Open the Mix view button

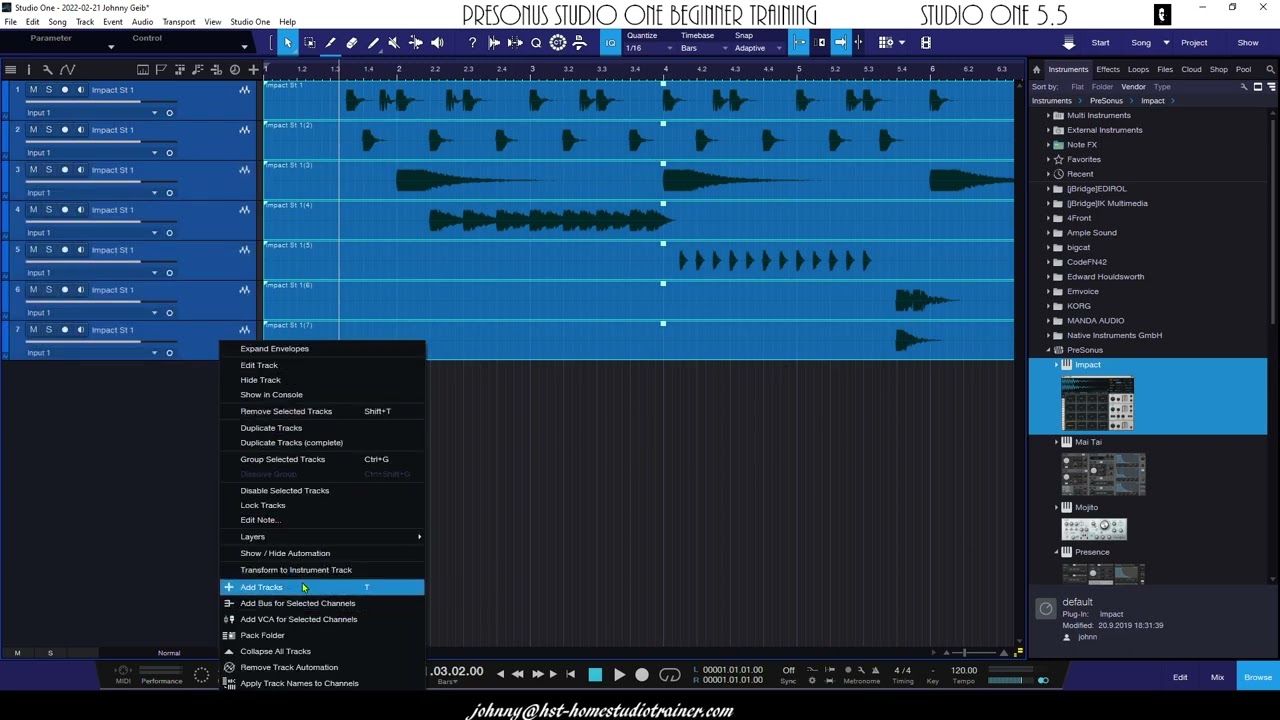click(x=1217, y=677)
